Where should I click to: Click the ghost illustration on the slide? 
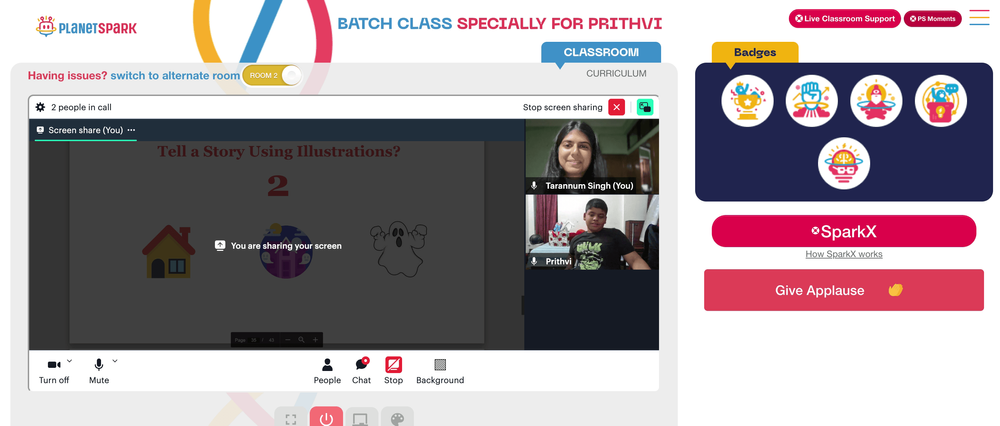point(399,248)
